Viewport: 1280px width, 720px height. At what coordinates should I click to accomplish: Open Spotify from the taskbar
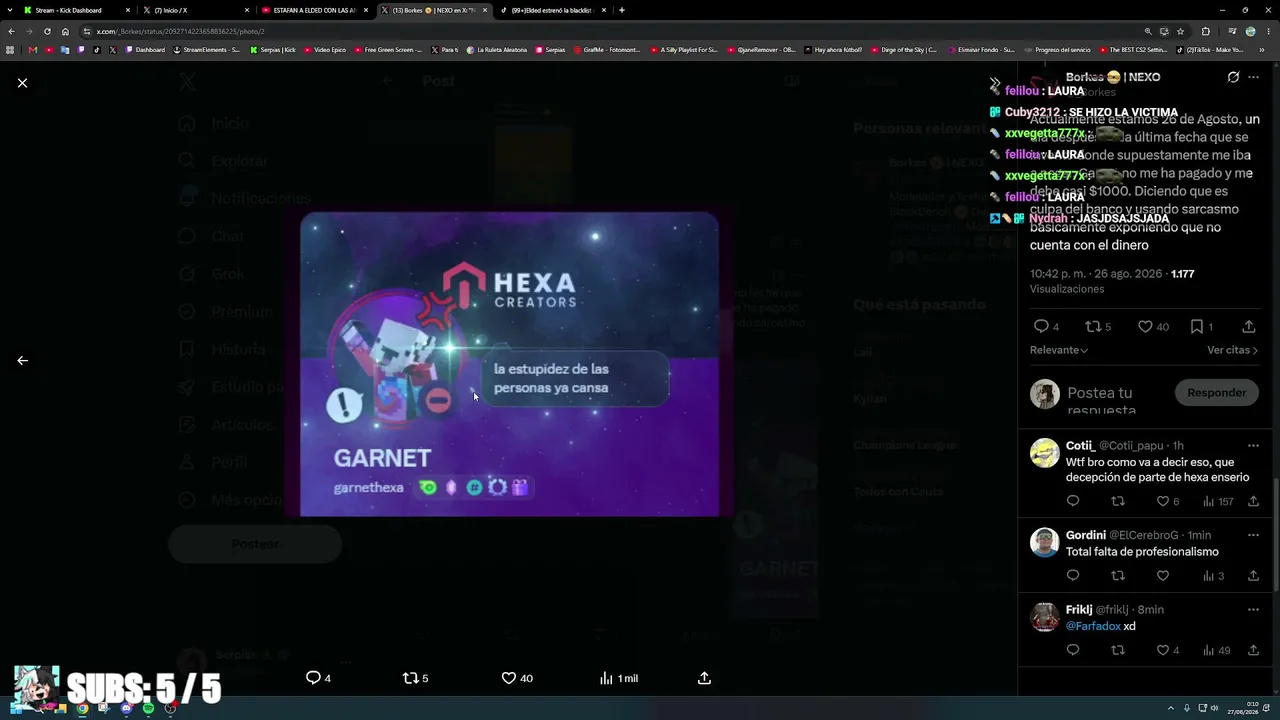click(x=148, y=708)
